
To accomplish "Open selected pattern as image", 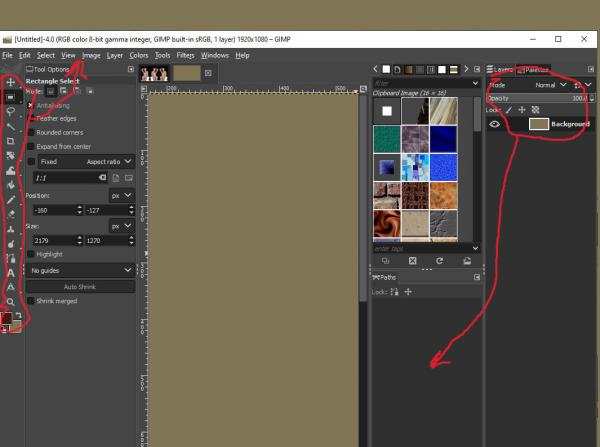I will [467, 261].
